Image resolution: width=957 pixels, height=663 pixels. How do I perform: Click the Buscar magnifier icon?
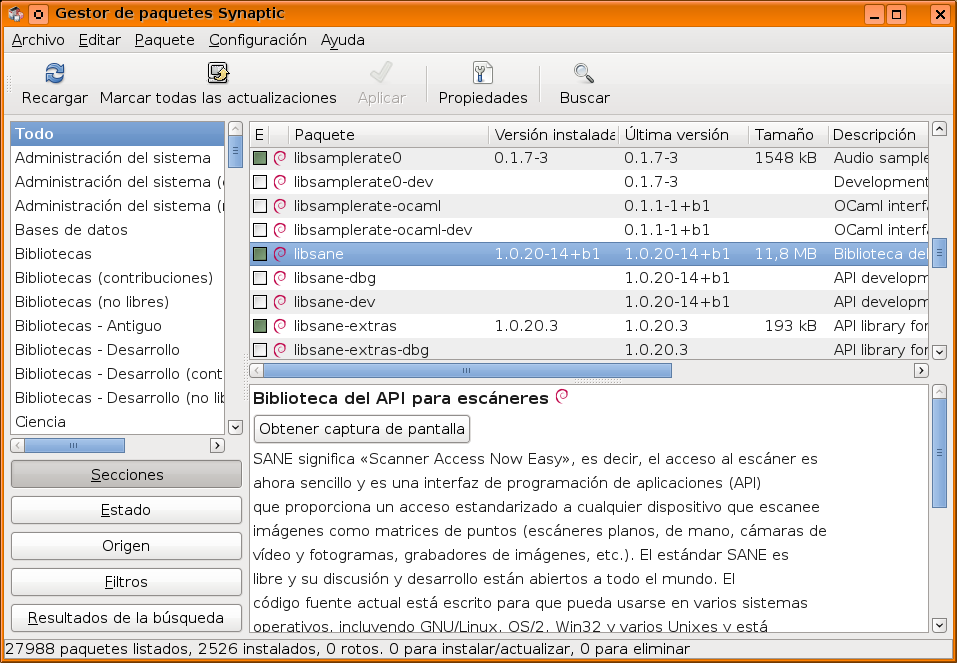(x=584, y=73)
